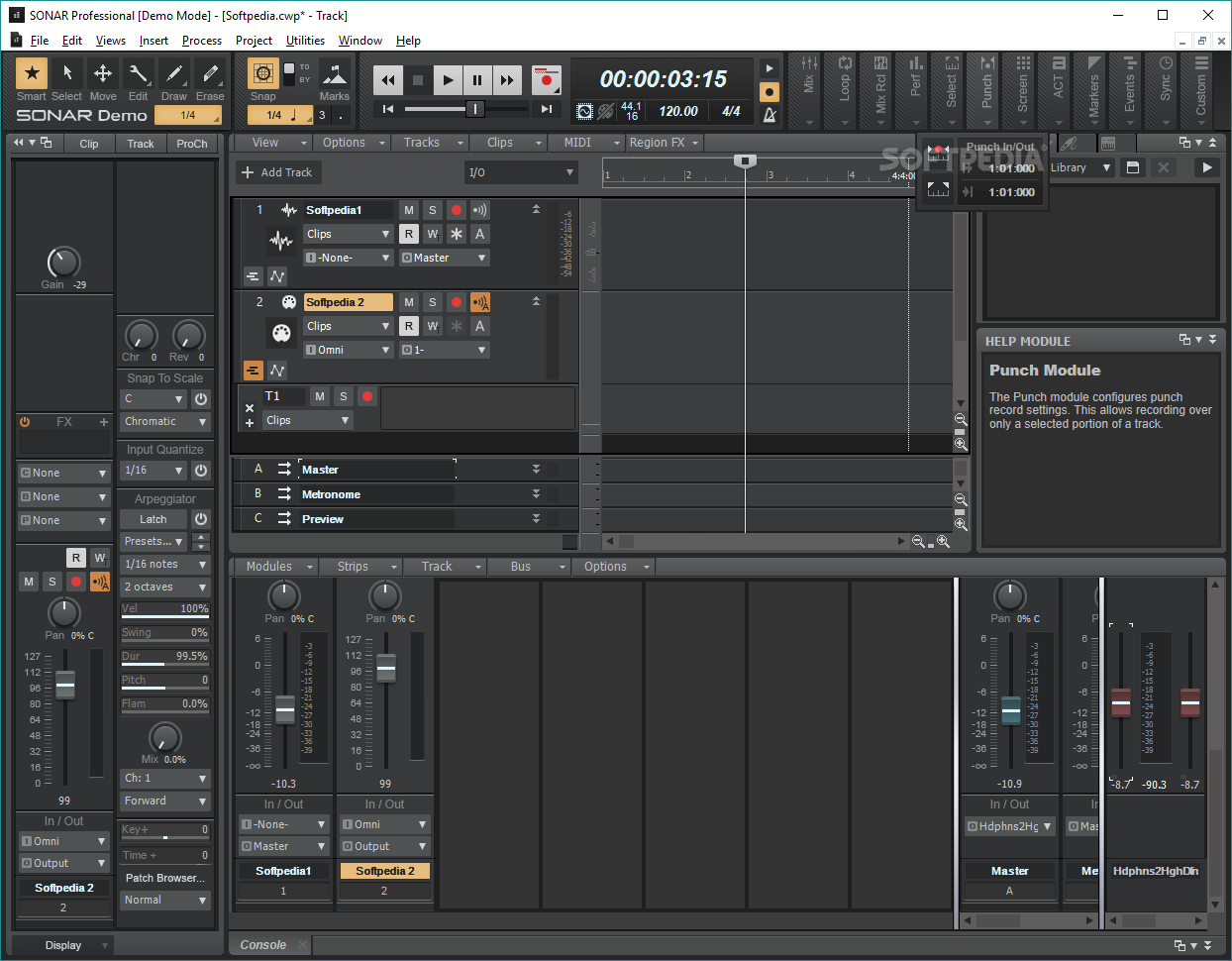Click the timeline now-time marker
This screenshot has height=961, width=1232.
745,160
